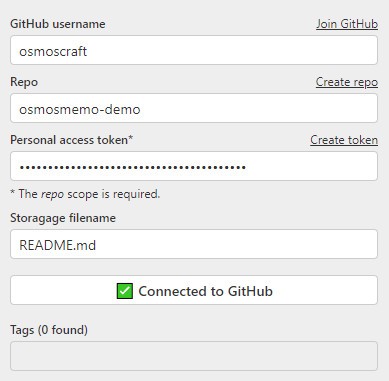This screenshot has height=381, width=389.
Task: Click the Storagage filename label
Action: [x=63, y=218]
